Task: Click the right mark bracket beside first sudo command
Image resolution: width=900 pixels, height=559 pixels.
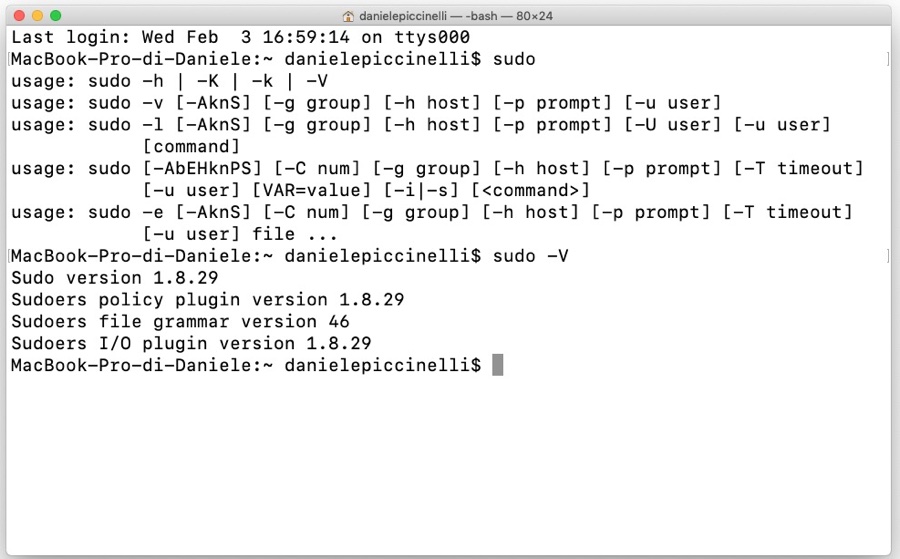Action: [x=887, y=60]
